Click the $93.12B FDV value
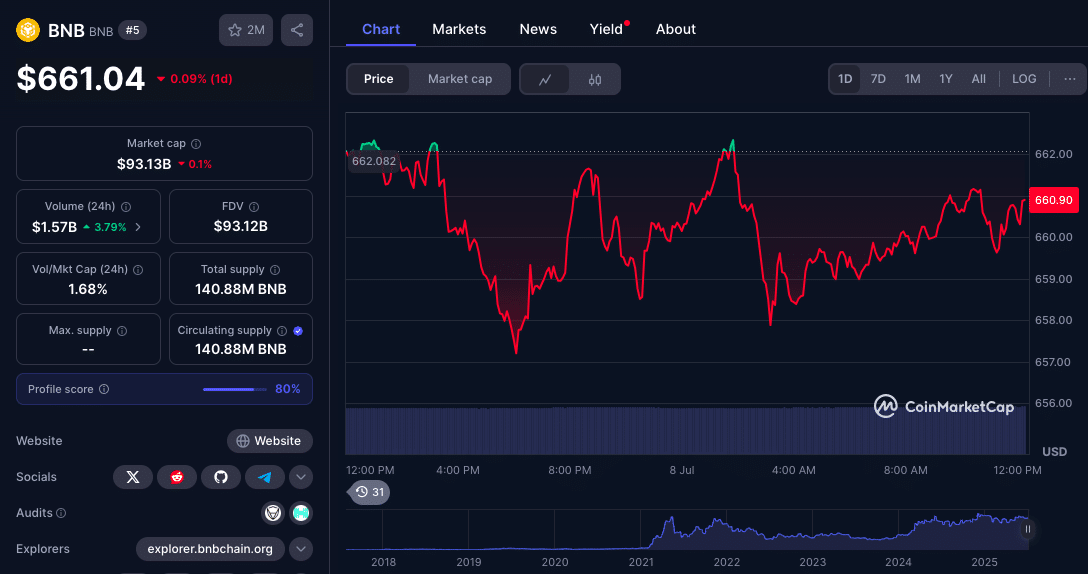The height and width of the screenshot is (574, 1088). (241, 226)
